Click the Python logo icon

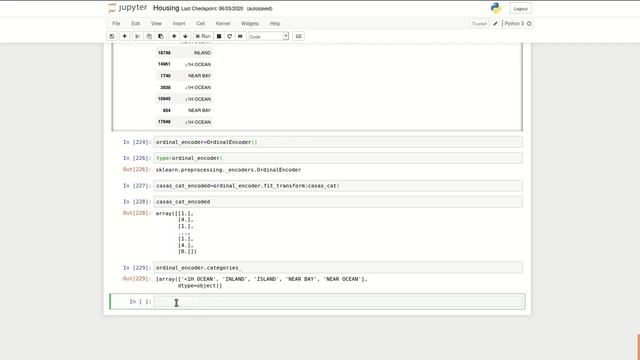pyautogui.click(x=496, y=8)
